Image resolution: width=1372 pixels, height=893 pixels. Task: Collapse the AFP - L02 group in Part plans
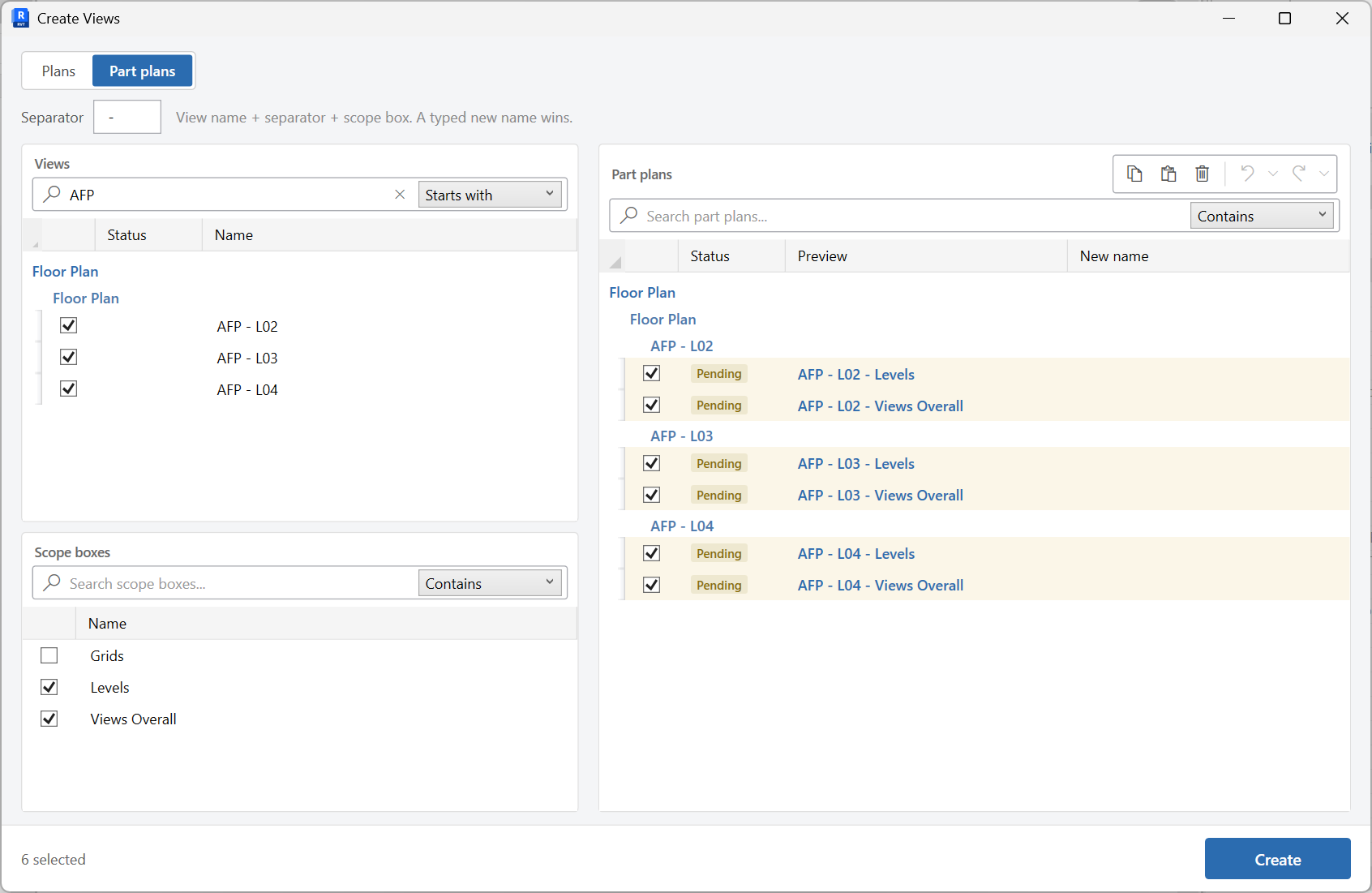click(682, 346)
